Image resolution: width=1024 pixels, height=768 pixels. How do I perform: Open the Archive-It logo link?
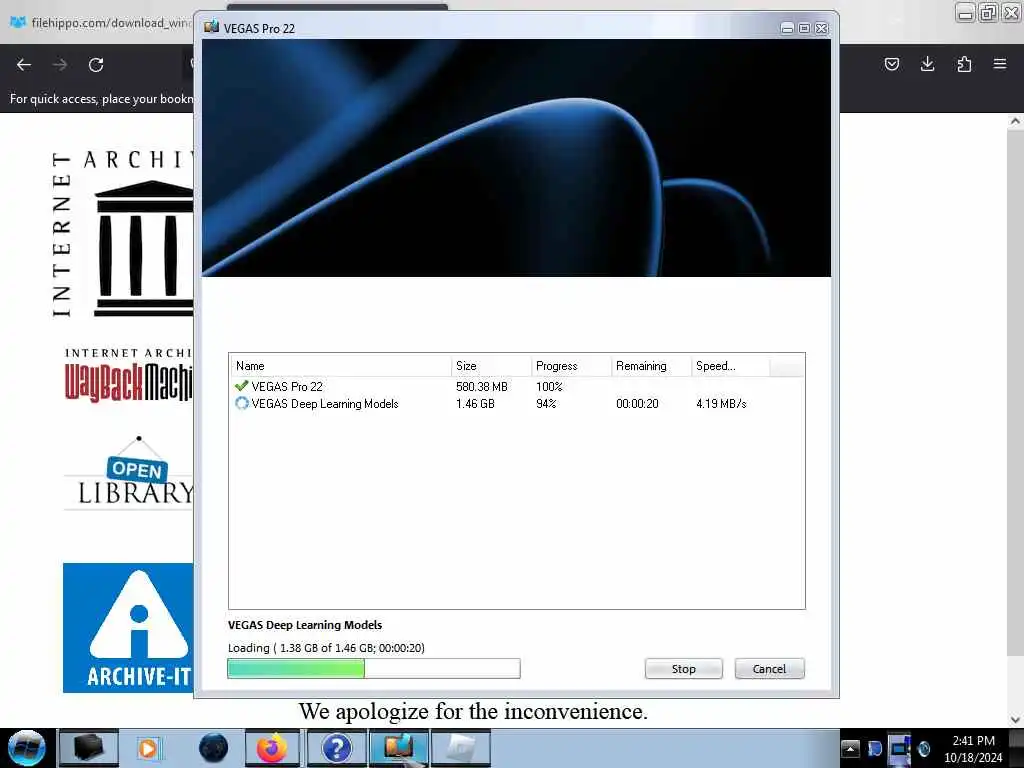(x=129, y=628)
